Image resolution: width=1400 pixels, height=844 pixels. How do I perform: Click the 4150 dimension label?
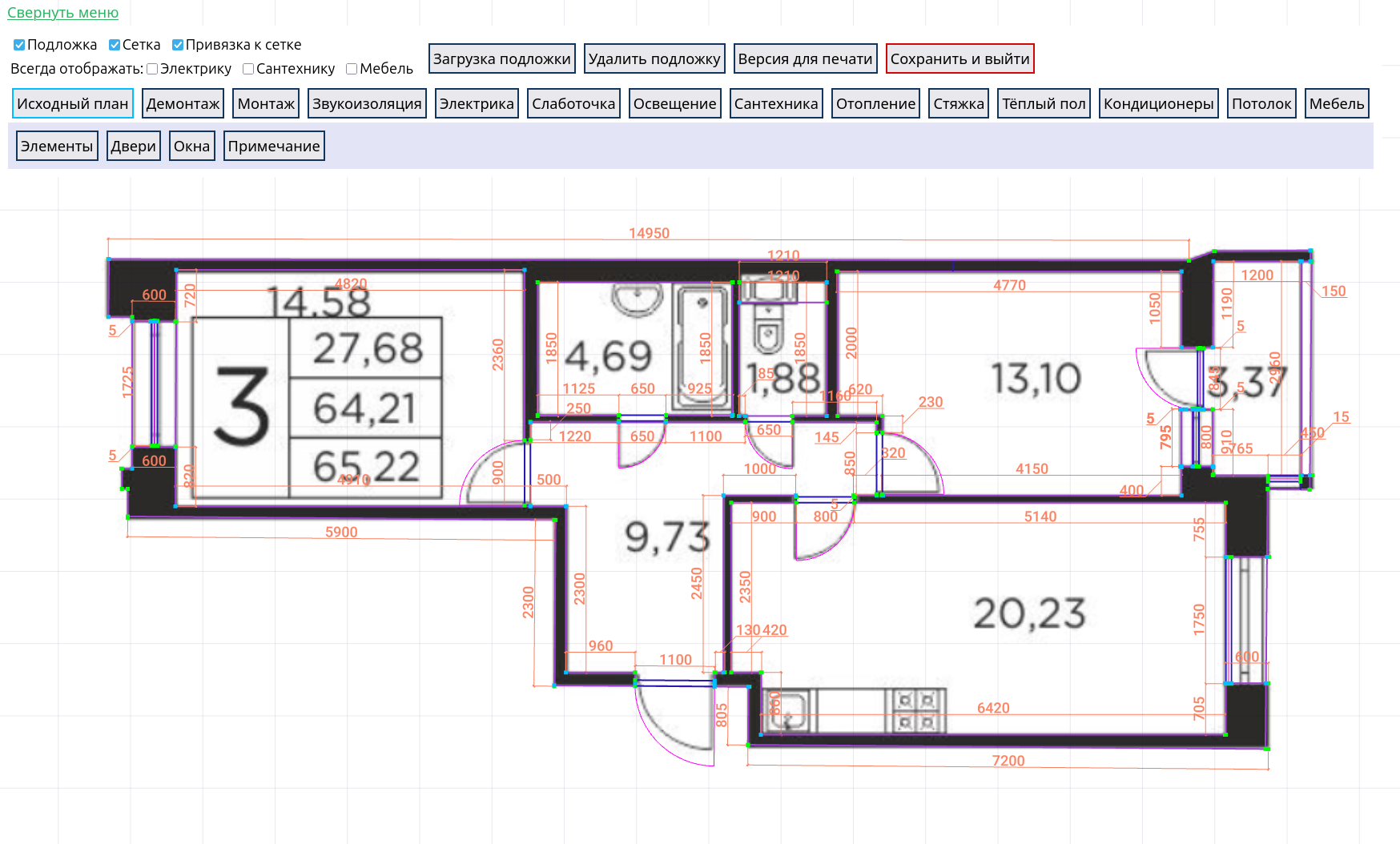pos(1032,468)
